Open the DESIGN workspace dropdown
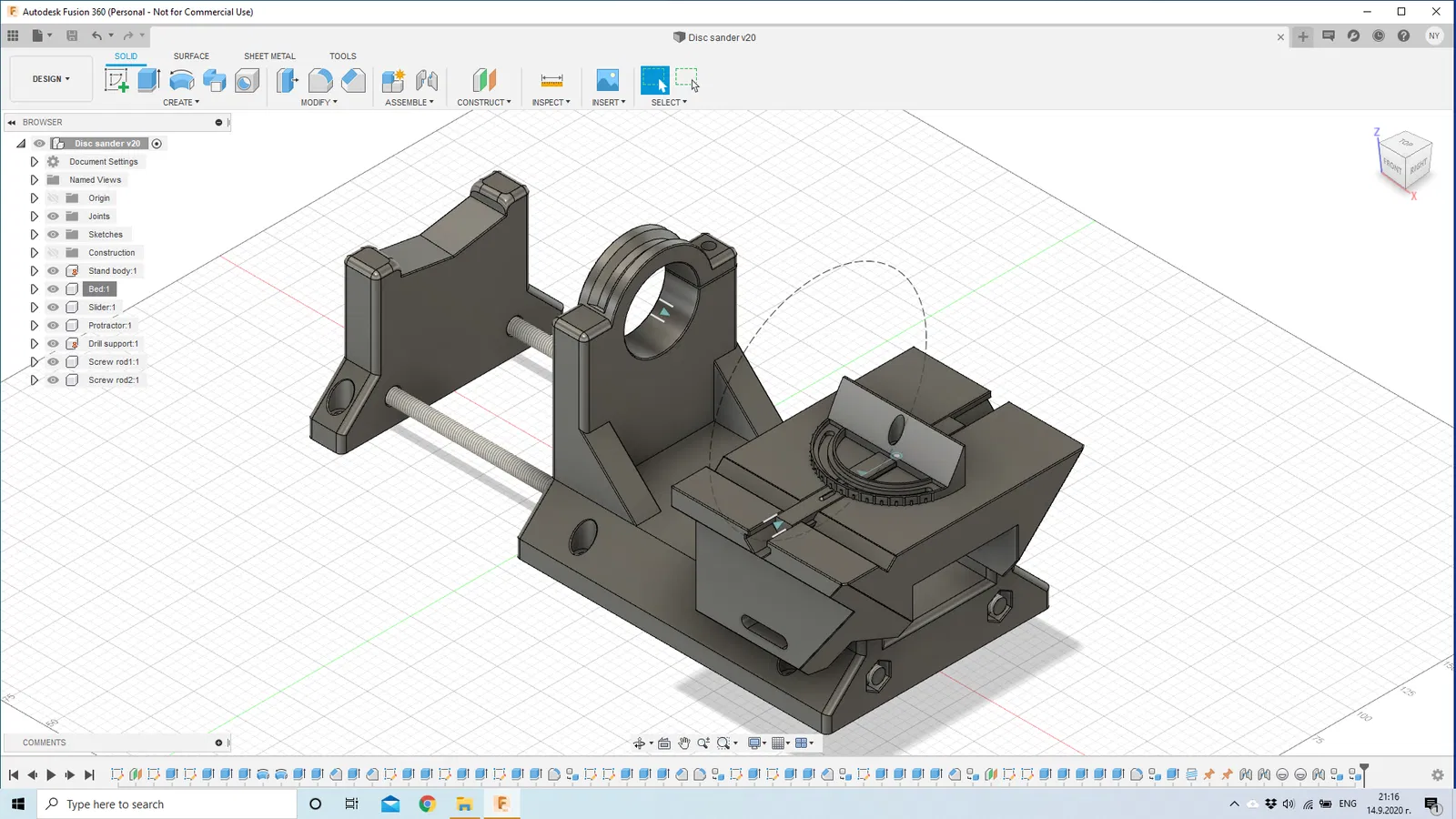The image size is (1456, 819). click(x=51, y=79)
